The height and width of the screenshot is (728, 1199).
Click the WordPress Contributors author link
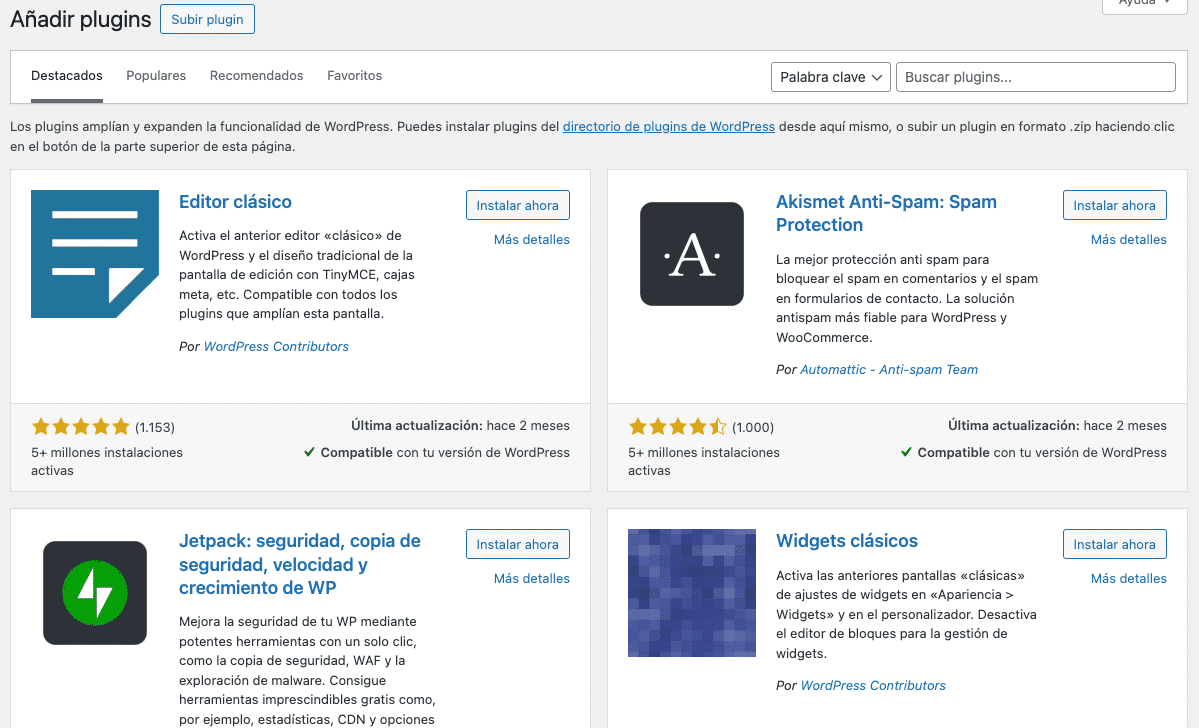[x=276, y=346]
